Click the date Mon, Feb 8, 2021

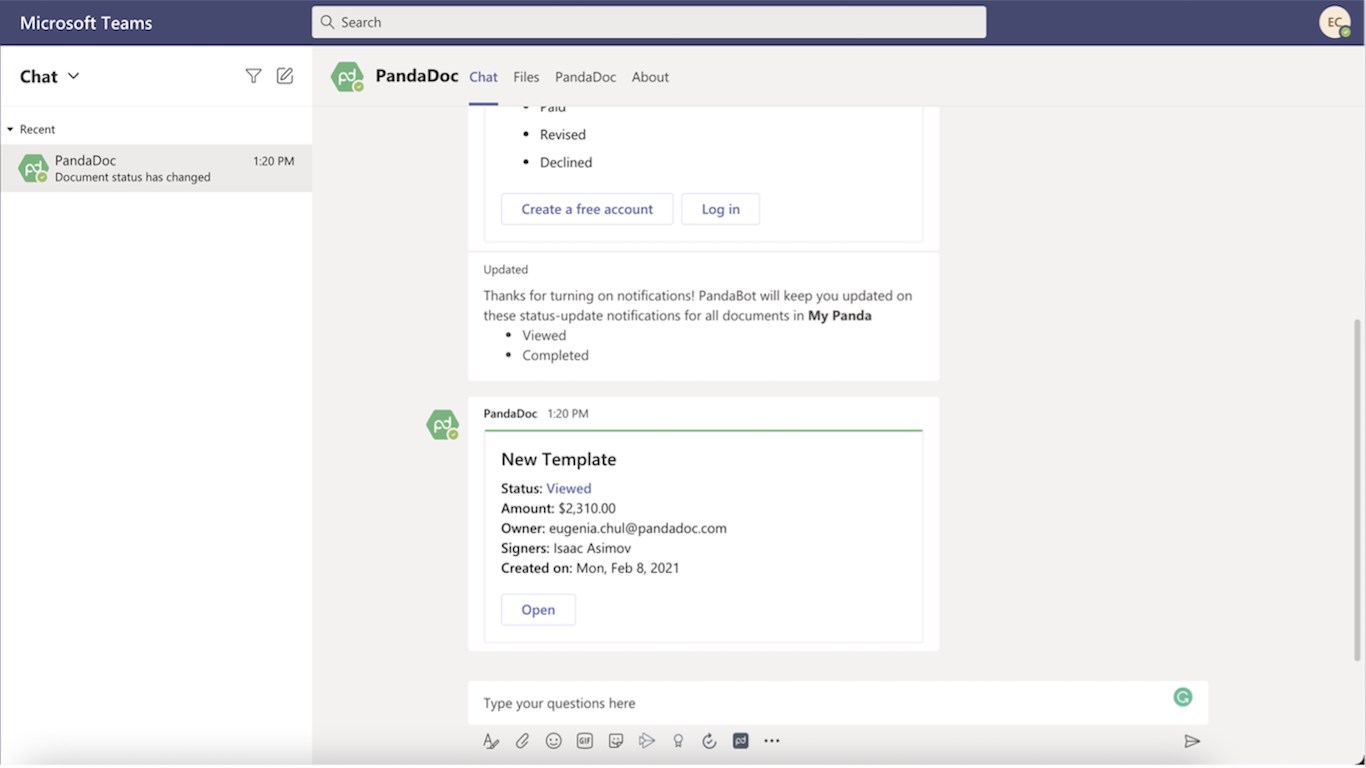click(628, 568)
